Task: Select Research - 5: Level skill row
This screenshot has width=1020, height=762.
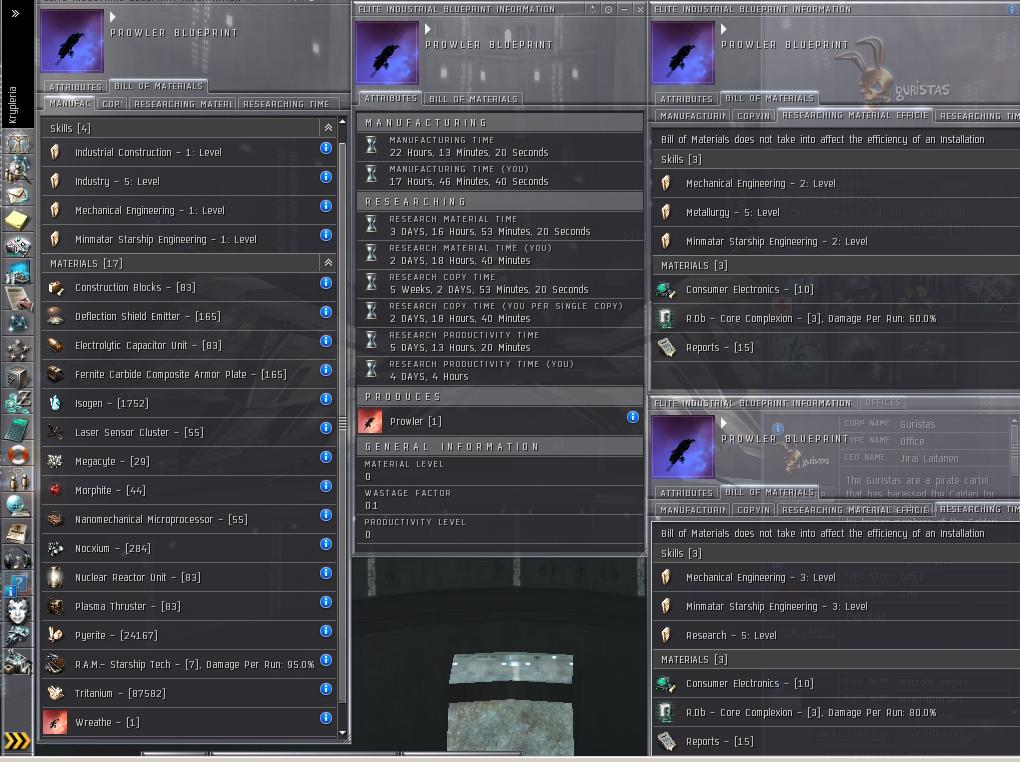Action: pos(836,635)
